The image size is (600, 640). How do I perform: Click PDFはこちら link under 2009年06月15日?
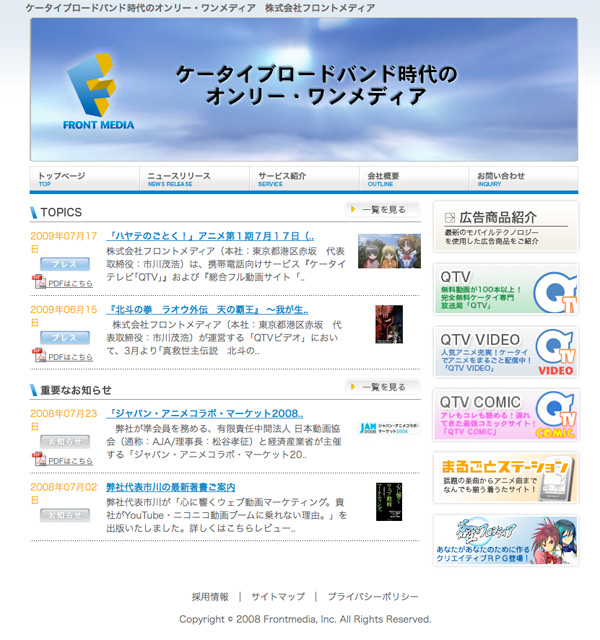(71, 357)
